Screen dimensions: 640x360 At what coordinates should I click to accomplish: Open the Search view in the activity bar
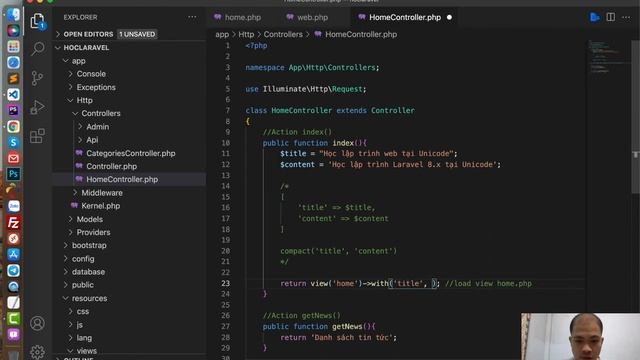[38, 49]
